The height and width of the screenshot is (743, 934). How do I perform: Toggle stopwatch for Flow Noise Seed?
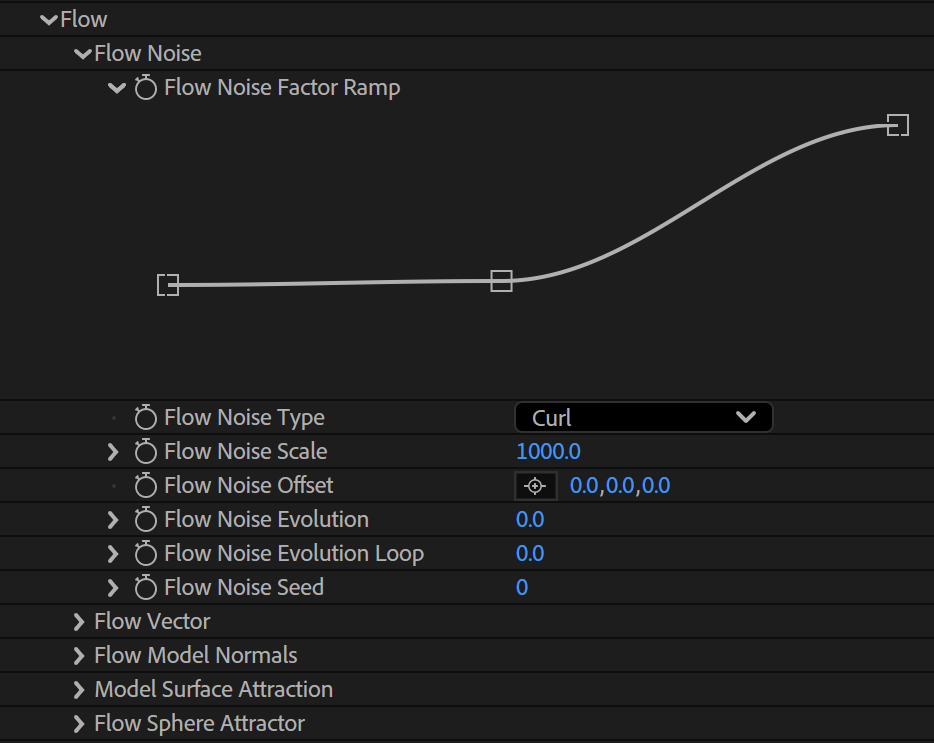pos(145,587)
